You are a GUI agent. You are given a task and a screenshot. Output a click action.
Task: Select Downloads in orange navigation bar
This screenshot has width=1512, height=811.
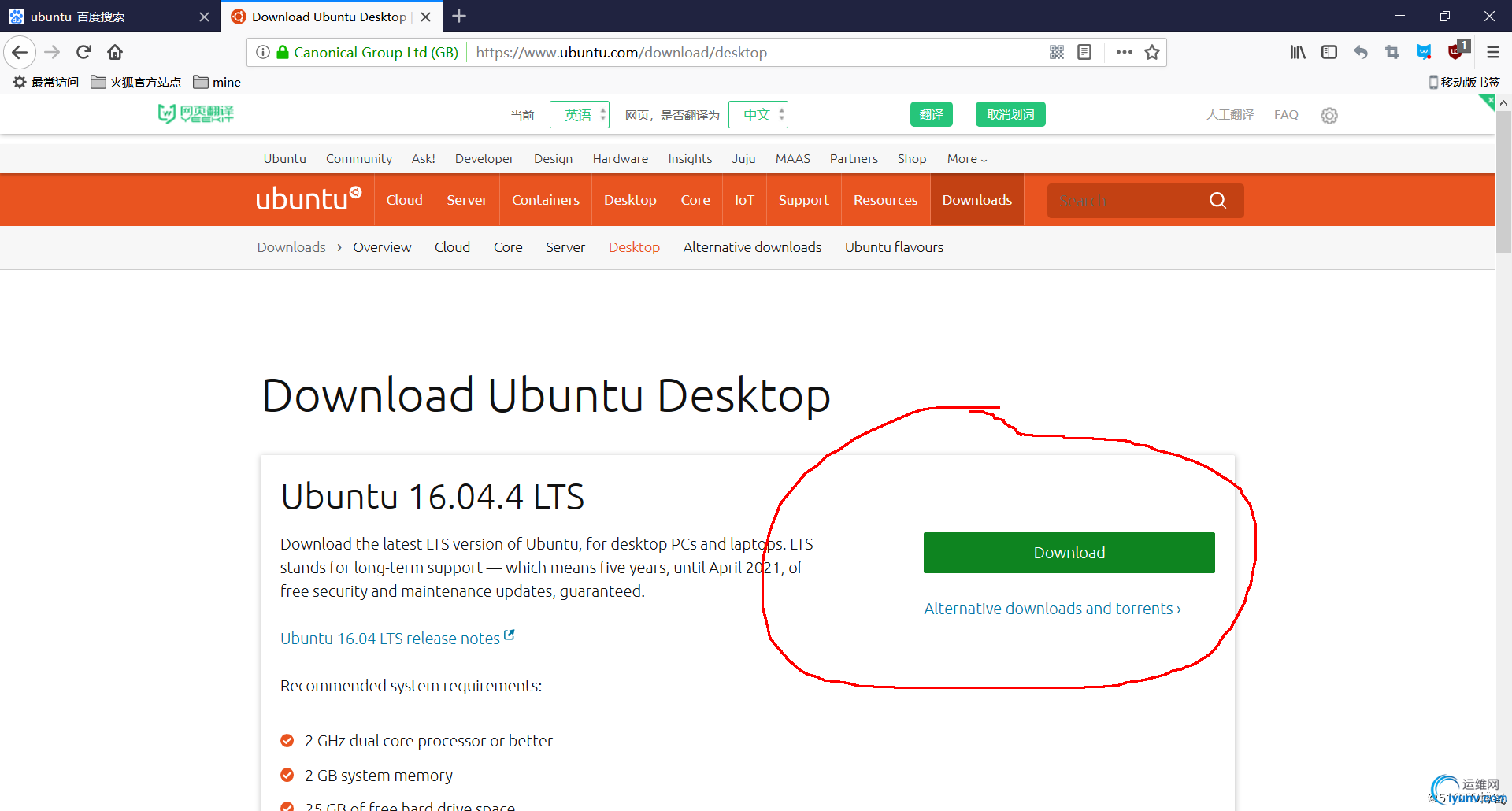(977, 200)
